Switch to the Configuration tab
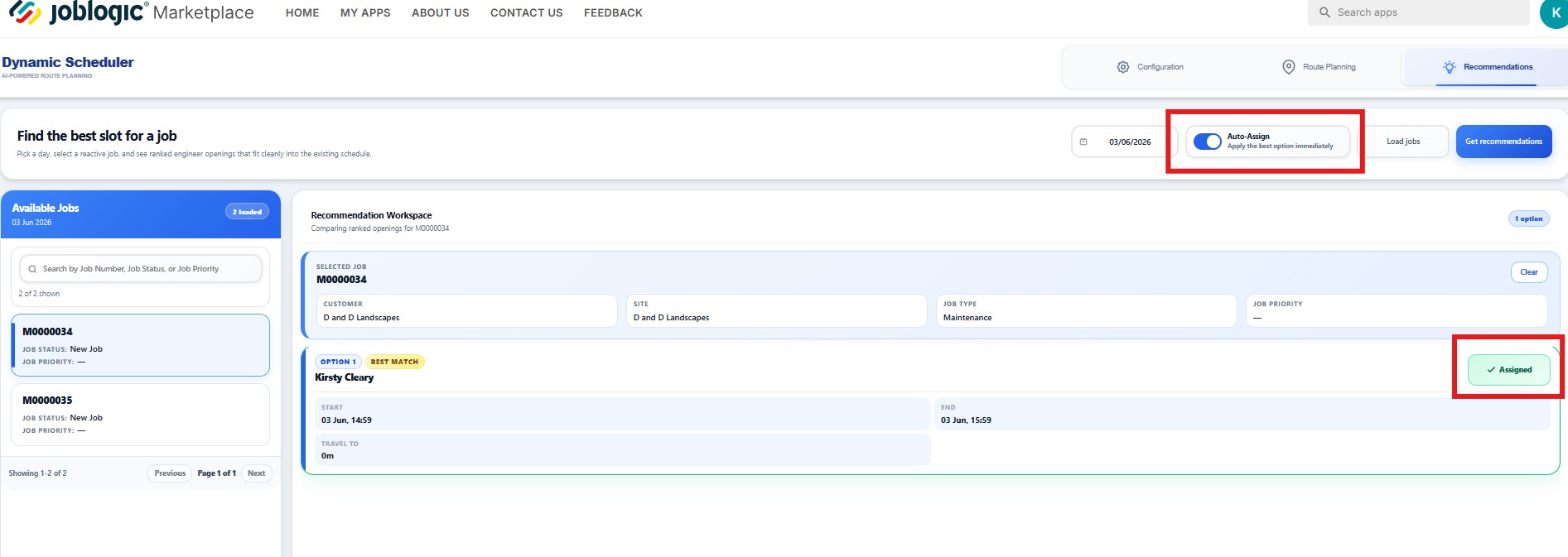 click(1150, 67)
